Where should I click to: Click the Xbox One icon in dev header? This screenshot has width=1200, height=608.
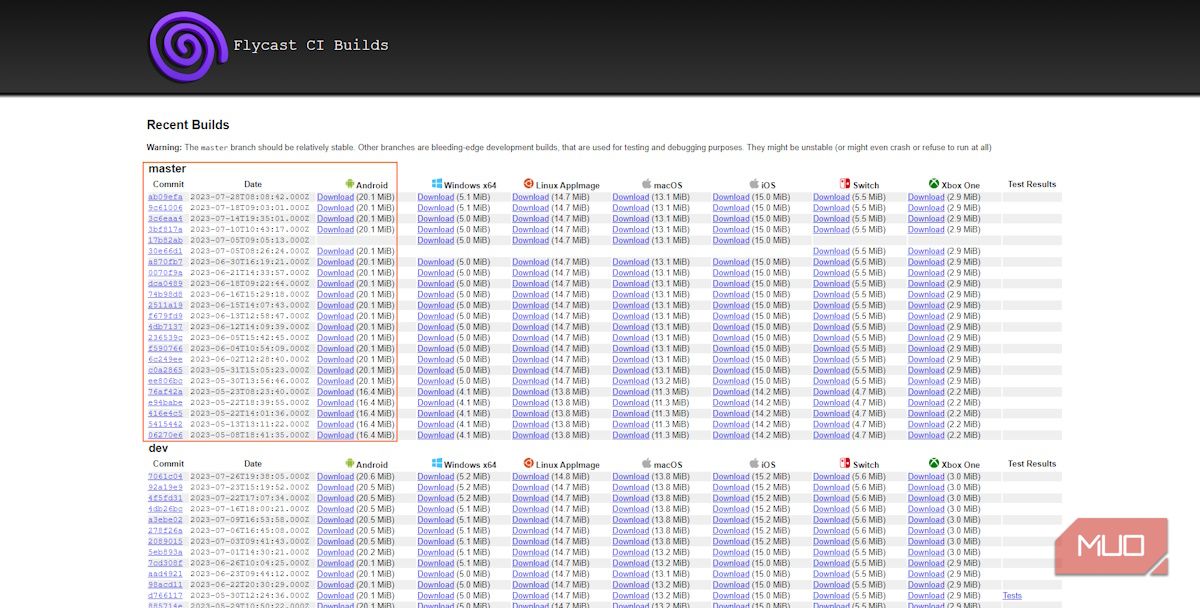[x=934, y=464]
